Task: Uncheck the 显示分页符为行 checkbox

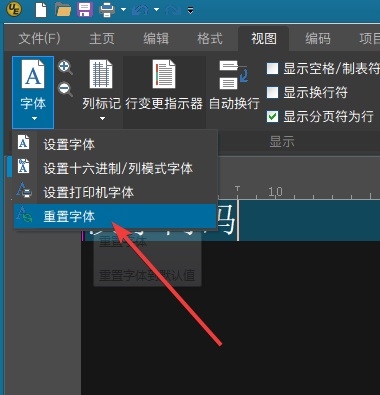Action: point(272,116)
